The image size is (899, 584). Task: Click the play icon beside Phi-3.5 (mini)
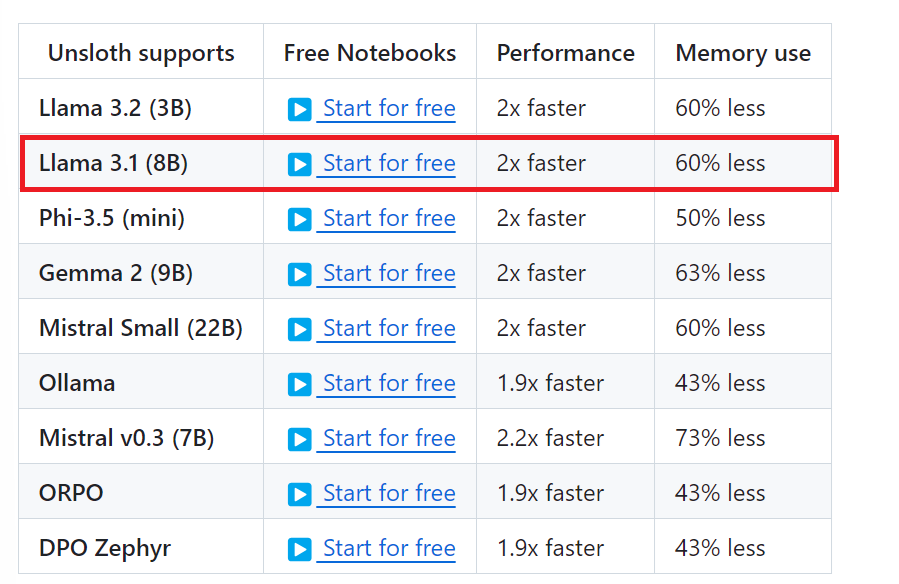(299, 219)
